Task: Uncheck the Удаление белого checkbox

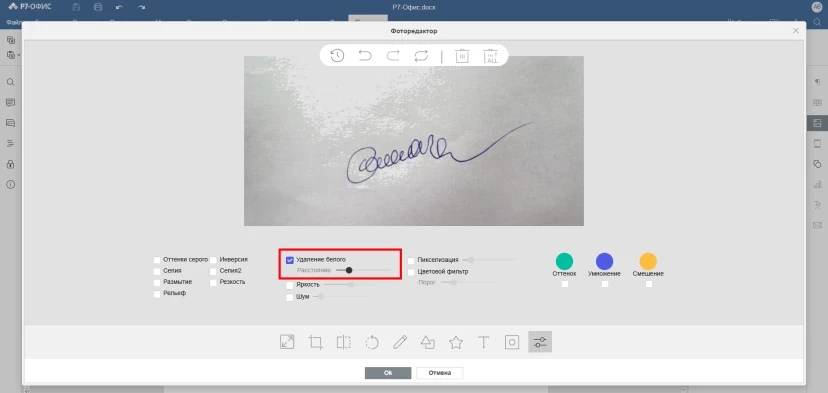Action: [290, 260]
